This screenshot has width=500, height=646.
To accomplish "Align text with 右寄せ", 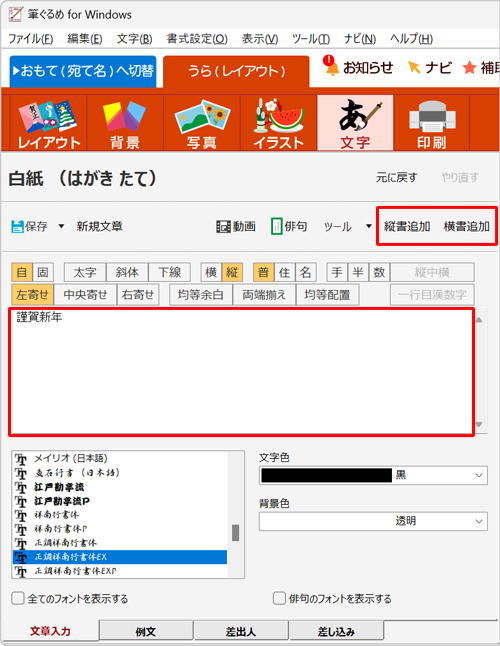I will (138, 295).
